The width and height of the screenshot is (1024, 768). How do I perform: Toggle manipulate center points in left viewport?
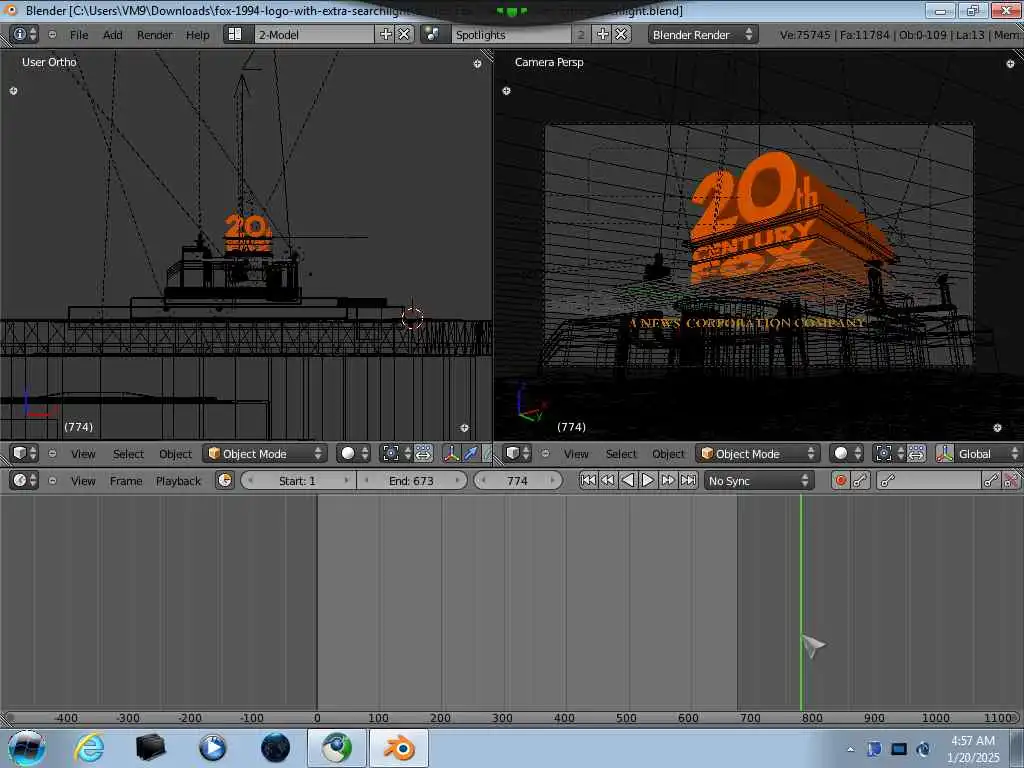[423, 453]
